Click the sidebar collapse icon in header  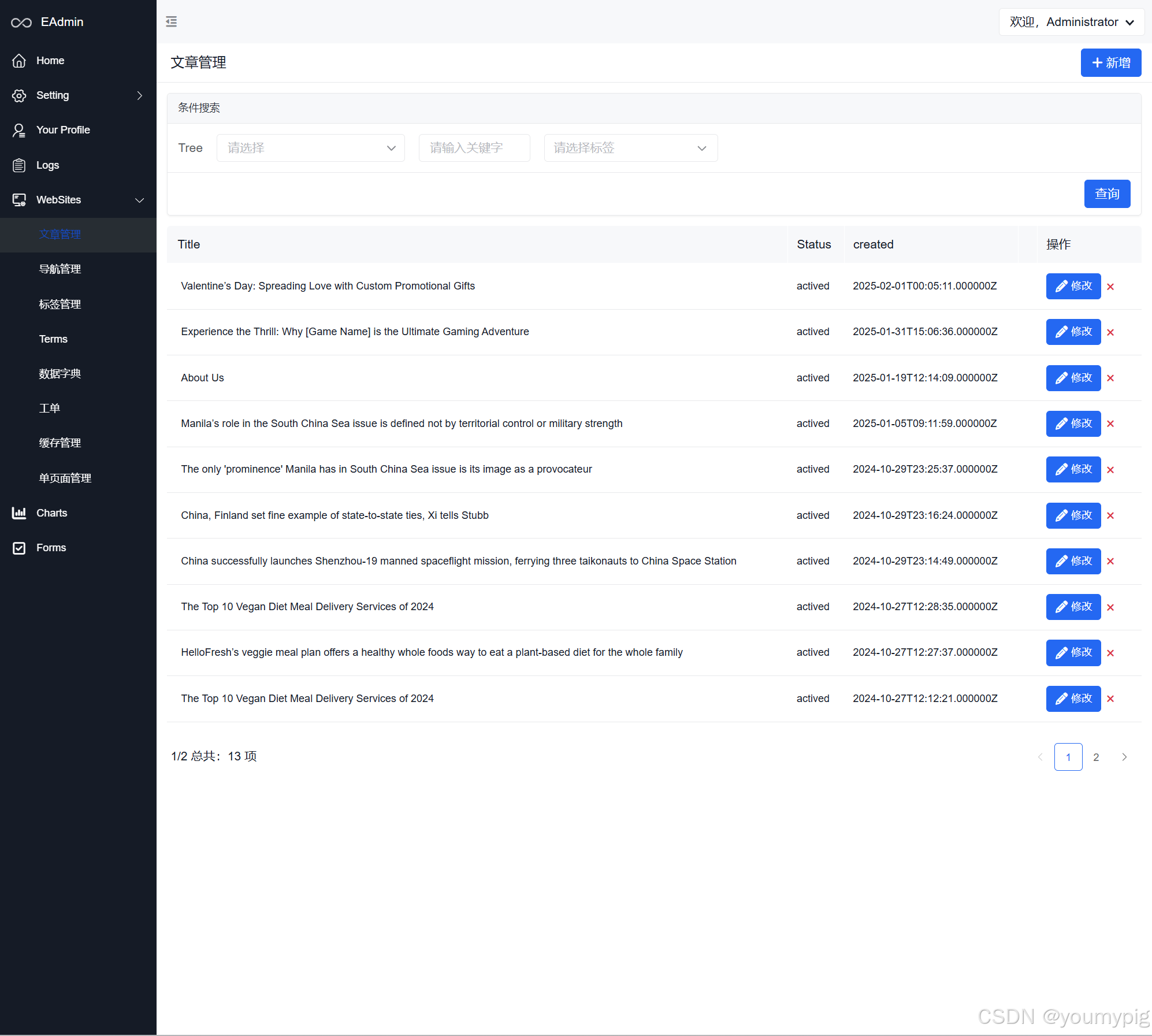click(x=172, y=22)
